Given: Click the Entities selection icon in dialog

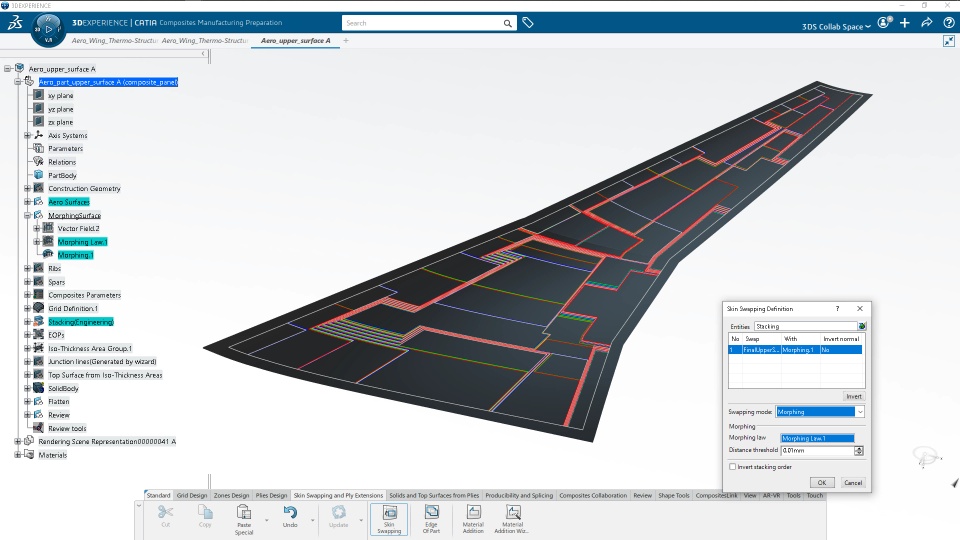Looking at the screenshot, I should click(861, 326).
